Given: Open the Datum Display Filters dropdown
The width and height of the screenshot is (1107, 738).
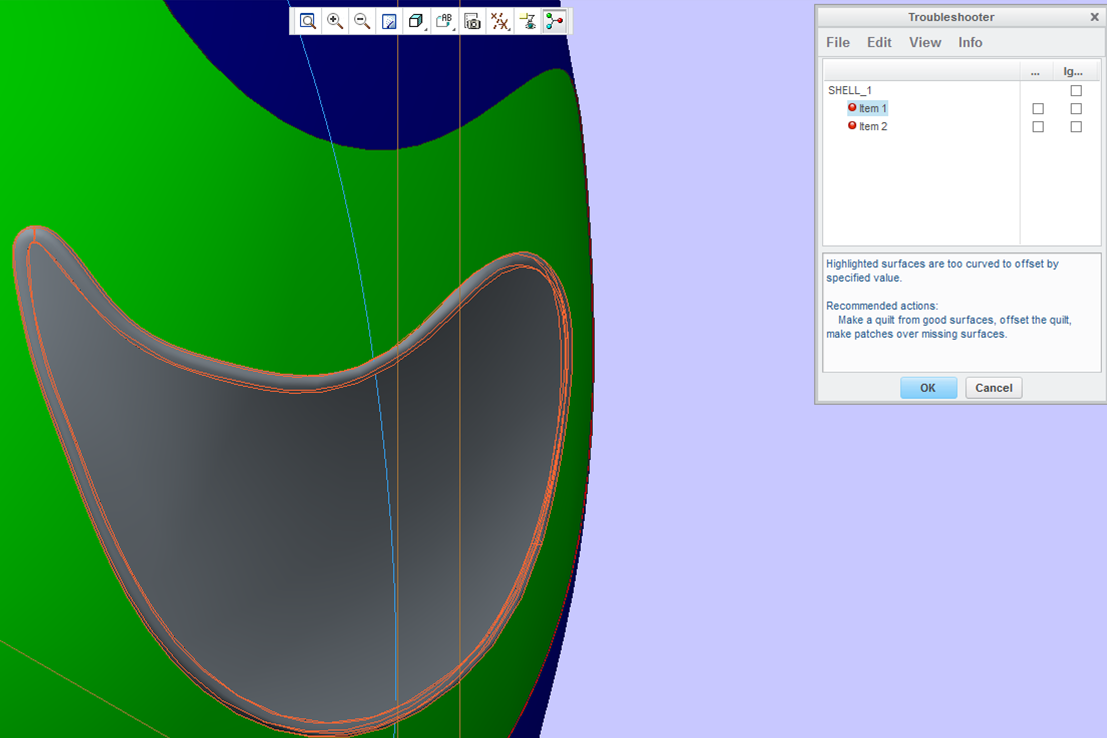Looking at the screenshot, I should tap(500, 21).
